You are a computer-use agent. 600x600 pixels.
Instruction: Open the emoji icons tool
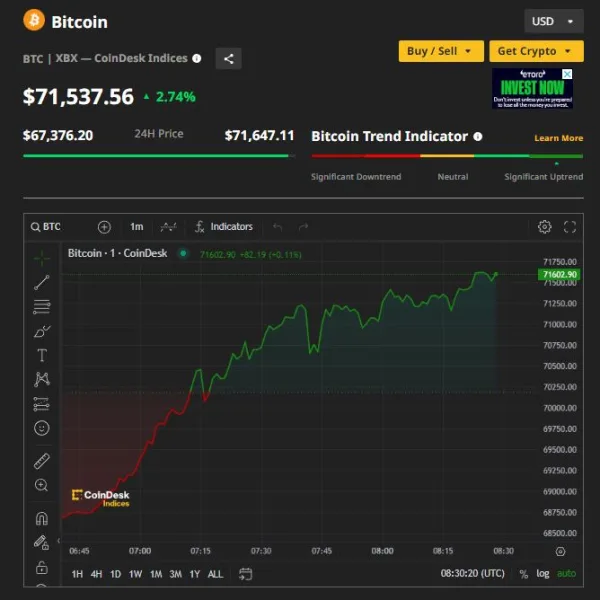coord(42,428)
